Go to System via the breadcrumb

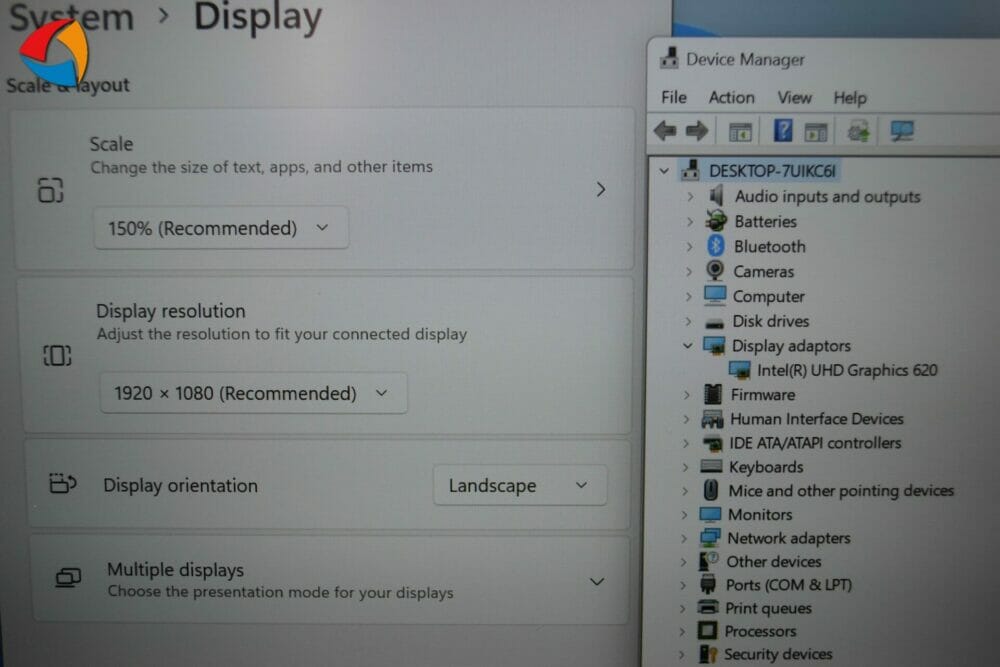pyautogui.click(x=71, y=17)
